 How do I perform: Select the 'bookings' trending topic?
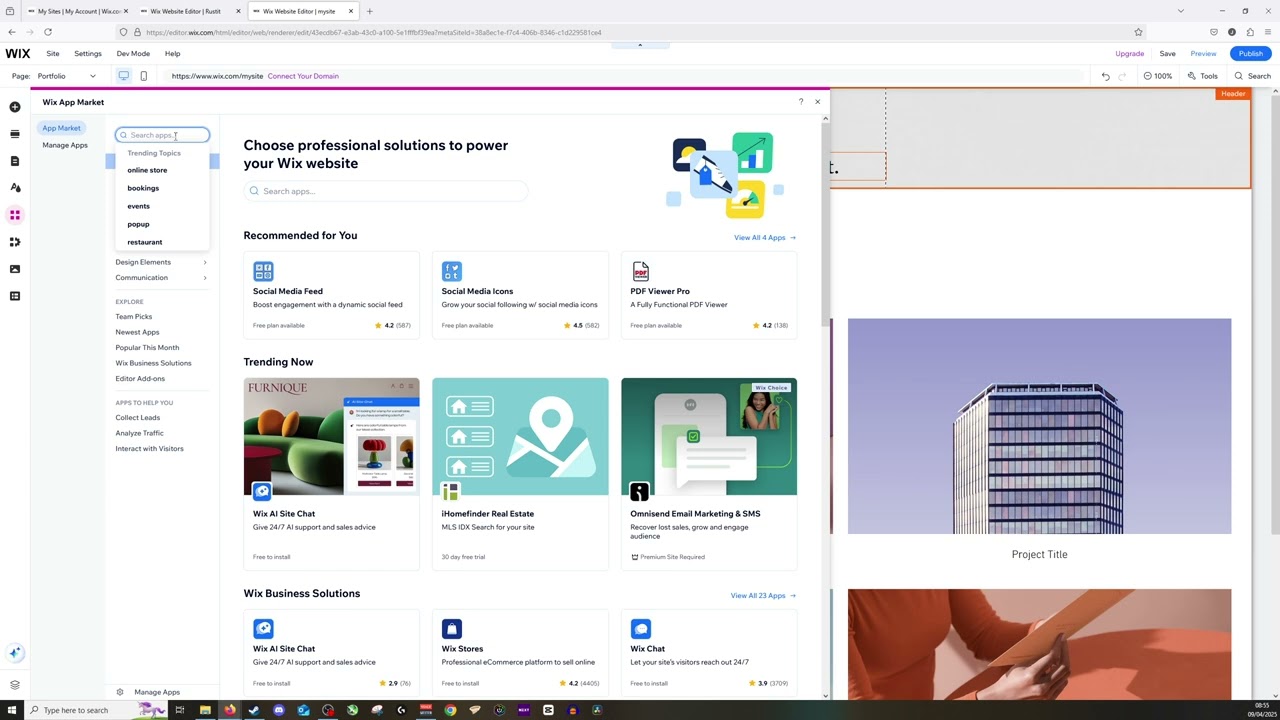pyautogui.click(x=143, y=188)
